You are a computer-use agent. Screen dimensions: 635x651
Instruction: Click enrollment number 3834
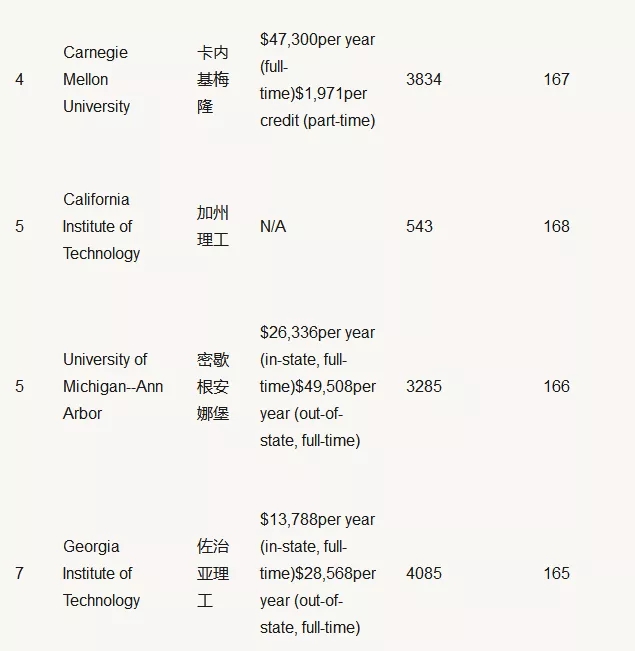tap(424, 79)
